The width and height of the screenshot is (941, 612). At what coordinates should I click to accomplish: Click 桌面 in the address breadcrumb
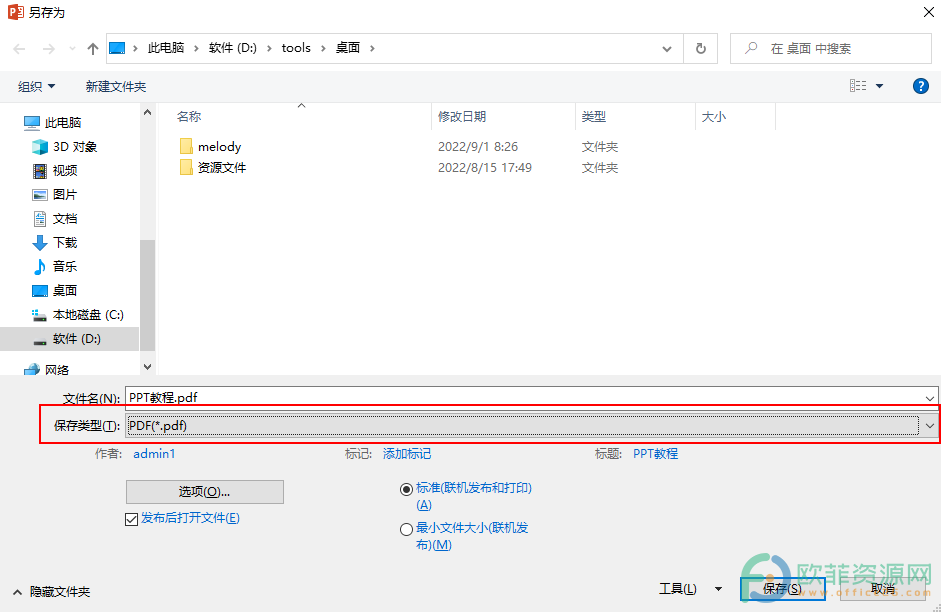[347, 48]
